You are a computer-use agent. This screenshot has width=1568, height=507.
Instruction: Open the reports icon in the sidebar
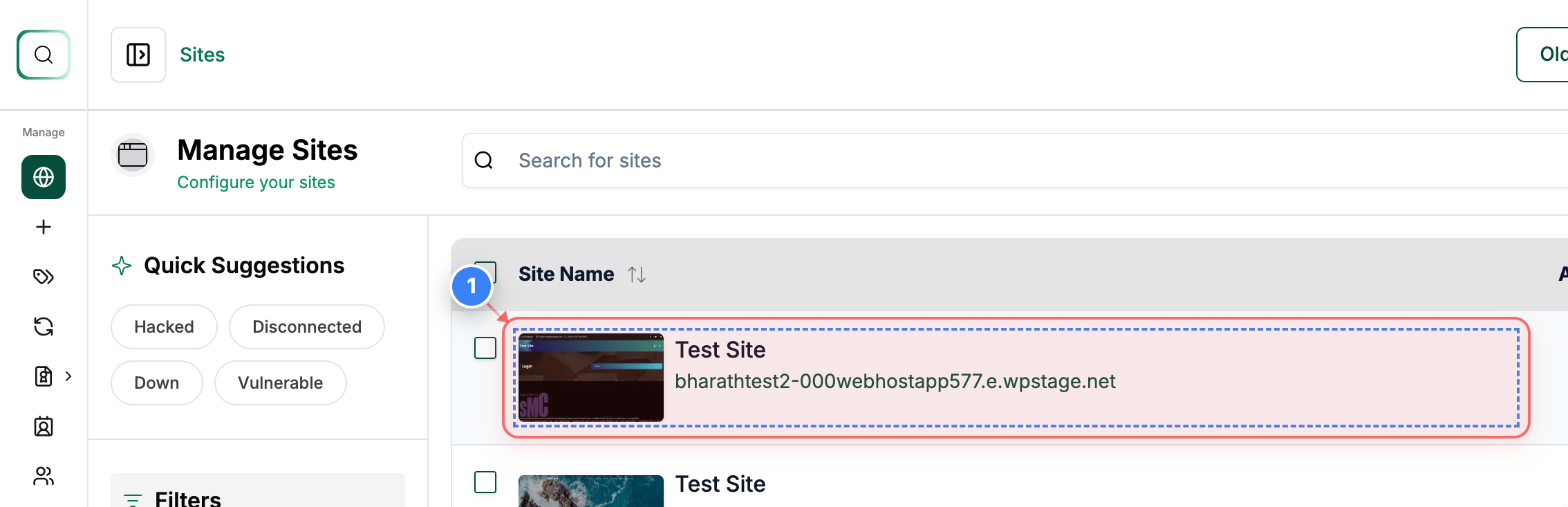[x=43, y=376]
